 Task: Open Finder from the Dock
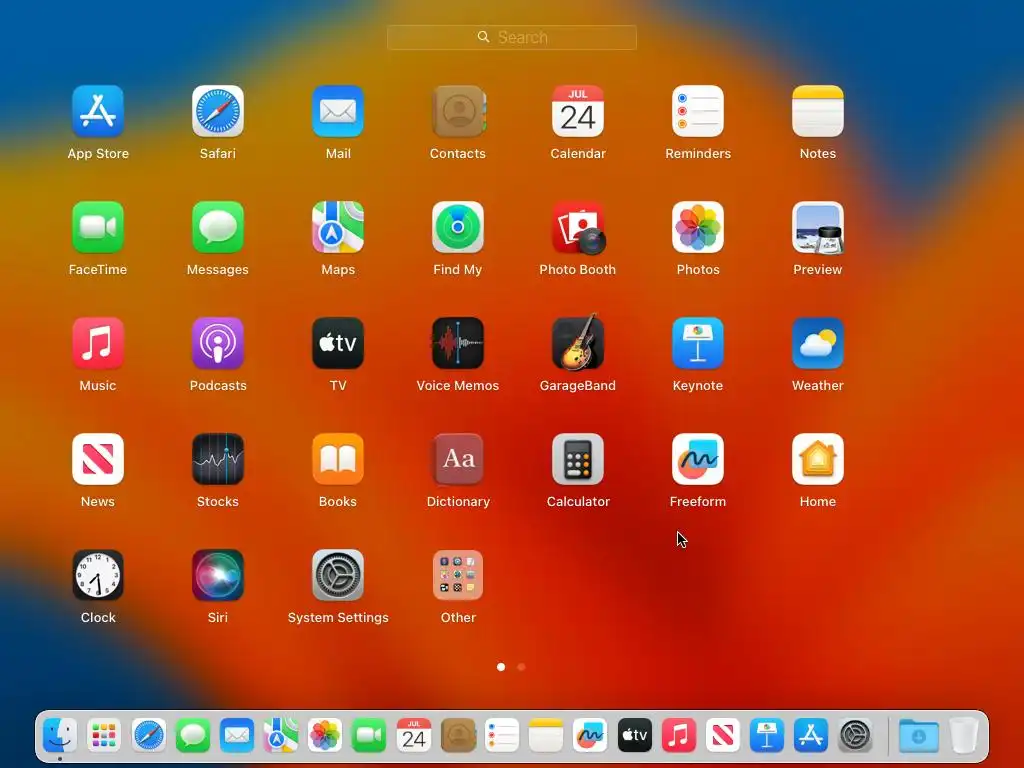(x=60, y=736)
